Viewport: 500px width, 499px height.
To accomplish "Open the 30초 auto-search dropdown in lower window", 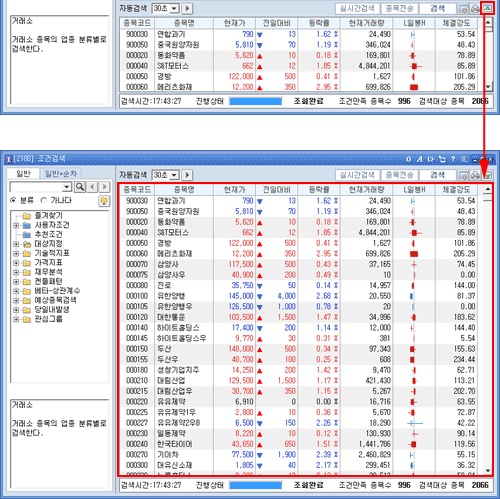I will 174,175.
